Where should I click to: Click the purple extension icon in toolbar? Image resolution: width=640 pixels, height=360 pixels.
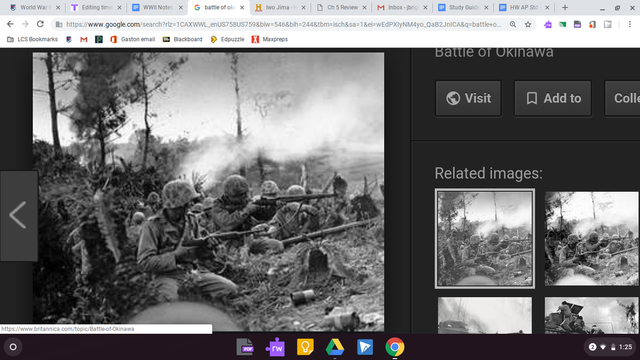point(548,24)
